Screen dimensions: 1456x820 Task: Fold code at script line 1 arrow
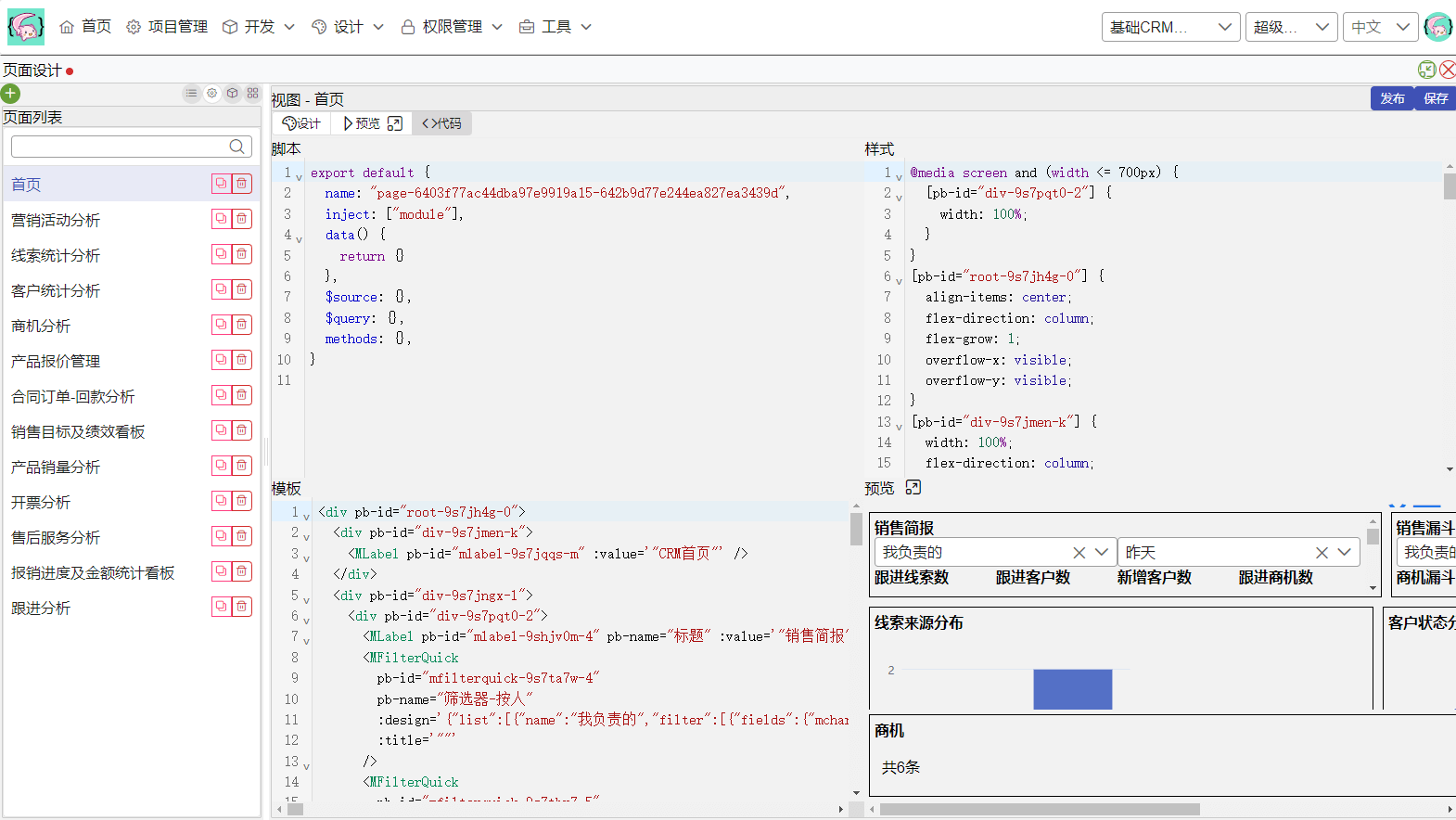(x=299, y=176)
